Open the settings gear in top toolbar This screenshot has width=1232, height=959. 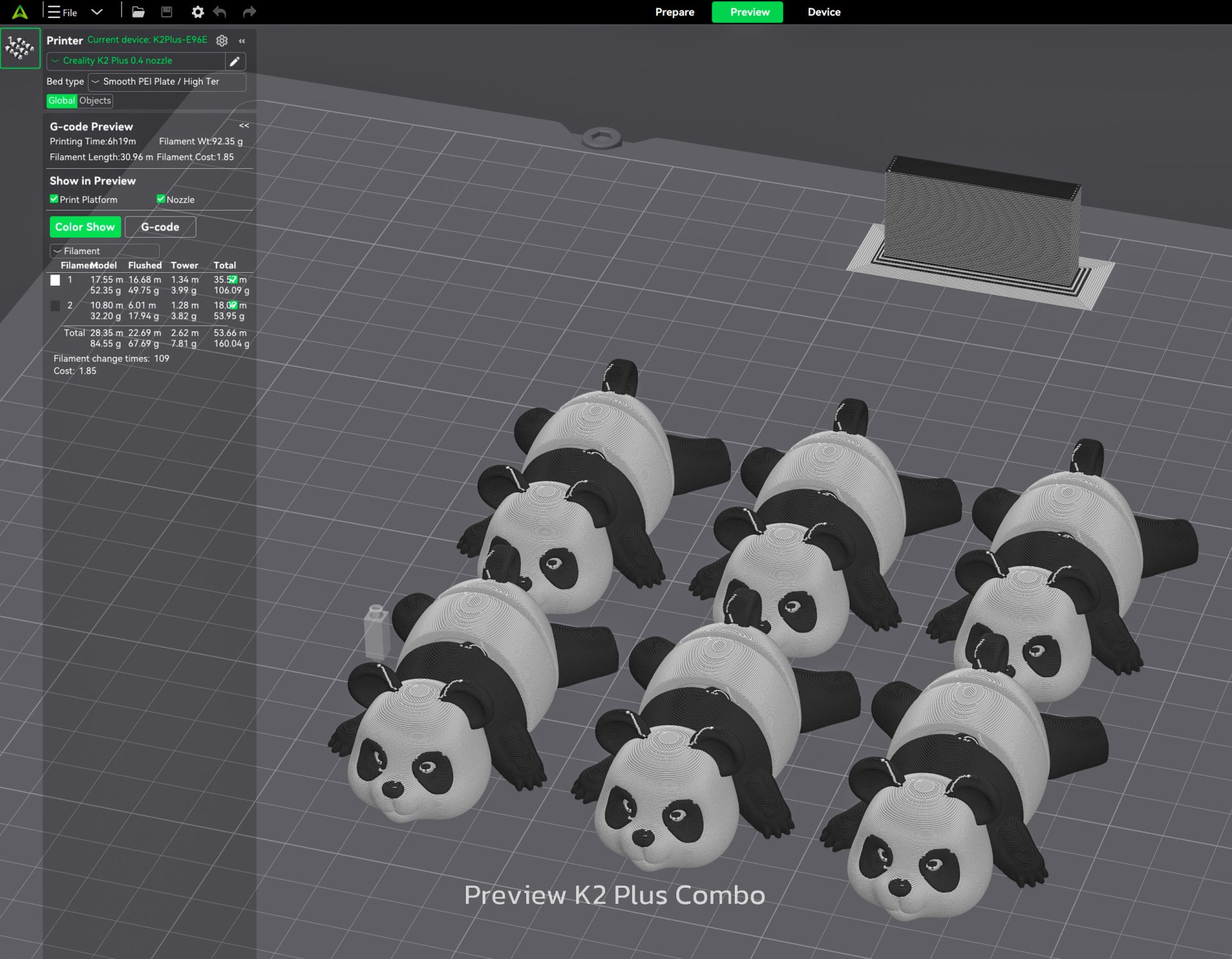198,12
